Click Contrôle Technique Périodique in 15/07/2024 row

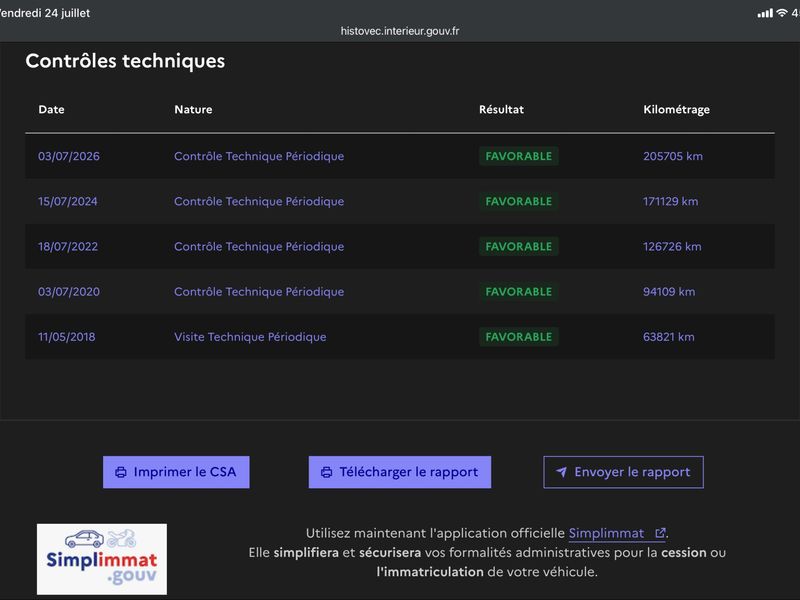pos(259,202)
